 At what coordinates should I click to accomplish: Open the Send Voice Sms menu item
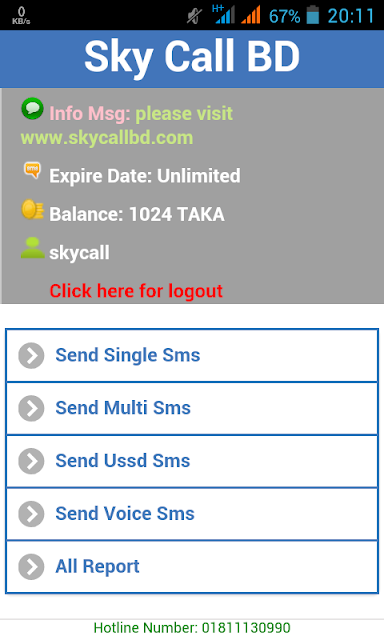192,514
